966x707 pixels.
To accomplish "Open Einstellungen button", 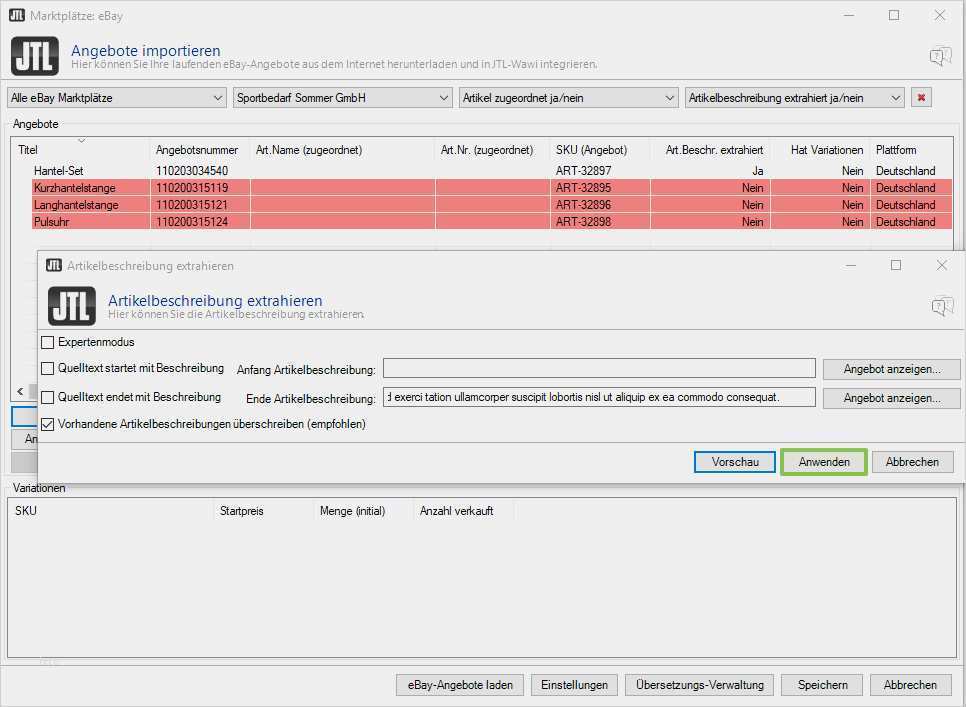I will pos(574,685).
